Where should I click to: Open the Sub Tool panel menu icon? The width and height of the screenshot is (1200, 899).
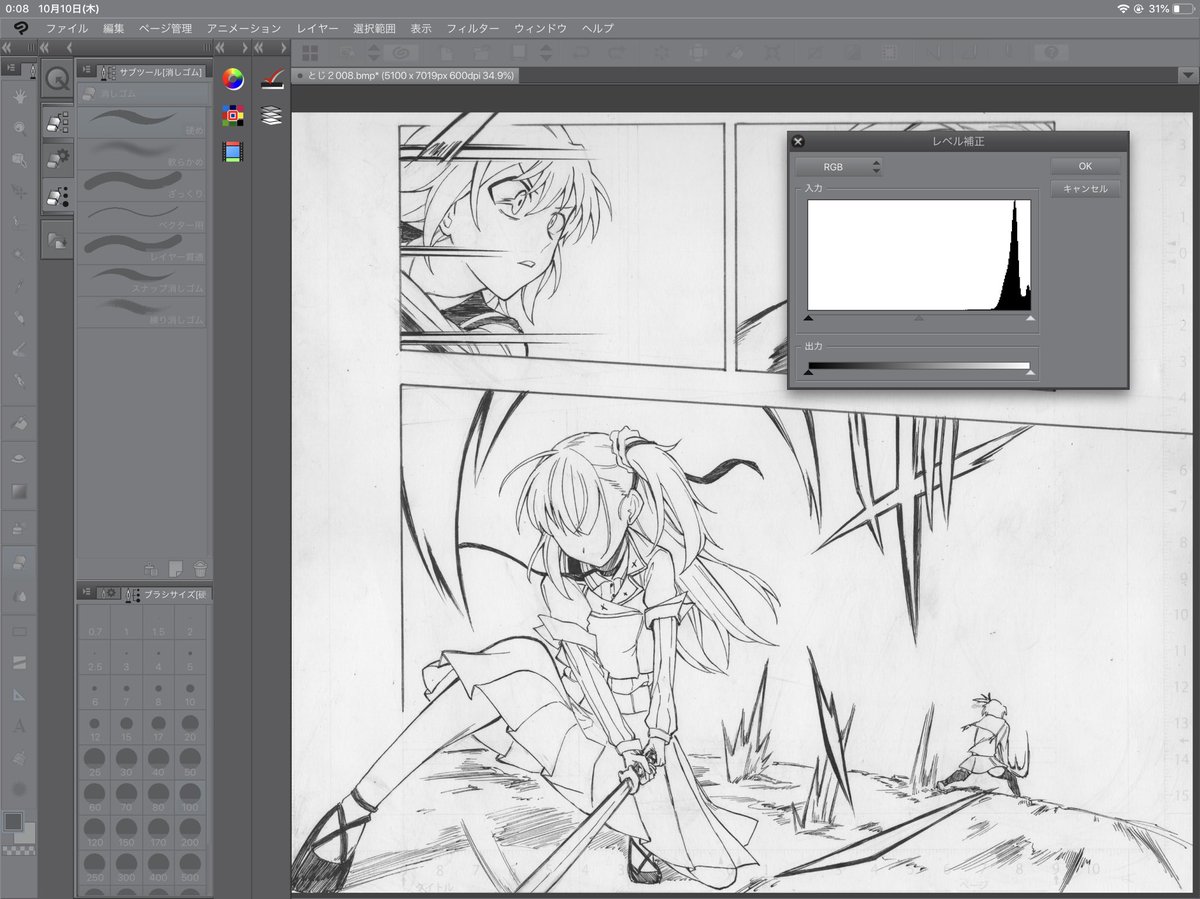pyautogui.click(x=85, y=71)
